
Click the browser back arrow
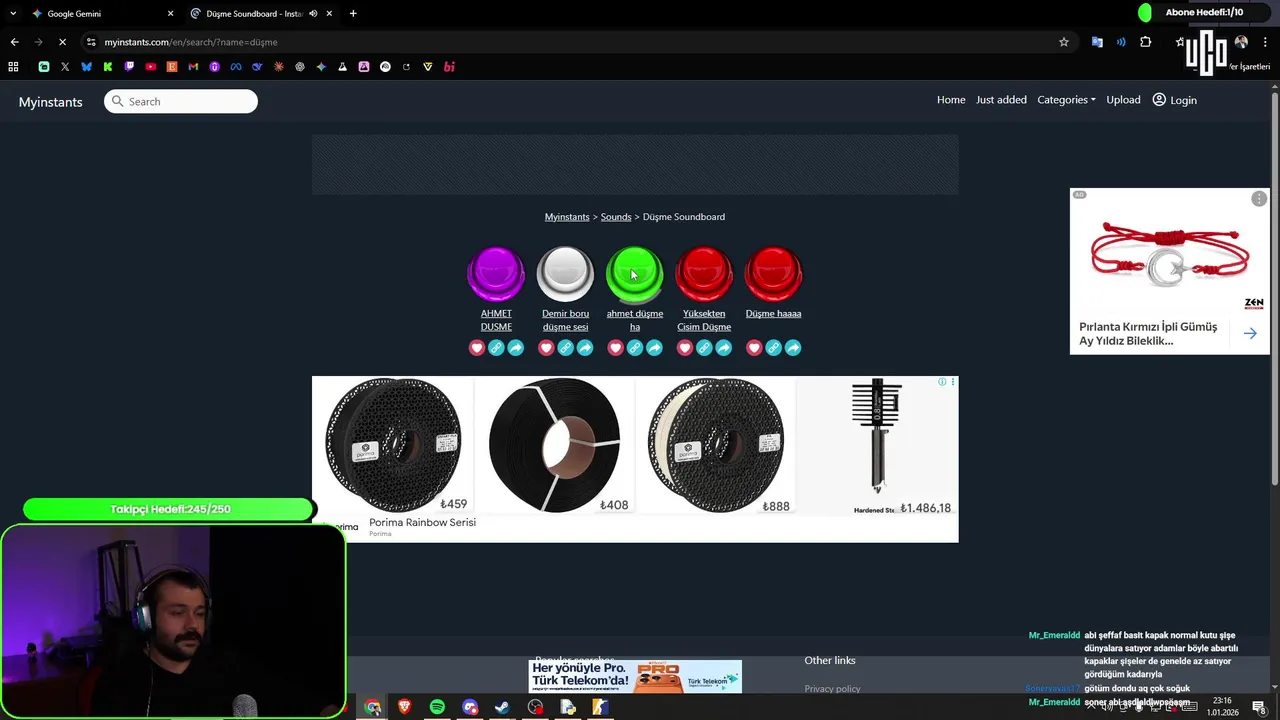click(x=14, y=42)
